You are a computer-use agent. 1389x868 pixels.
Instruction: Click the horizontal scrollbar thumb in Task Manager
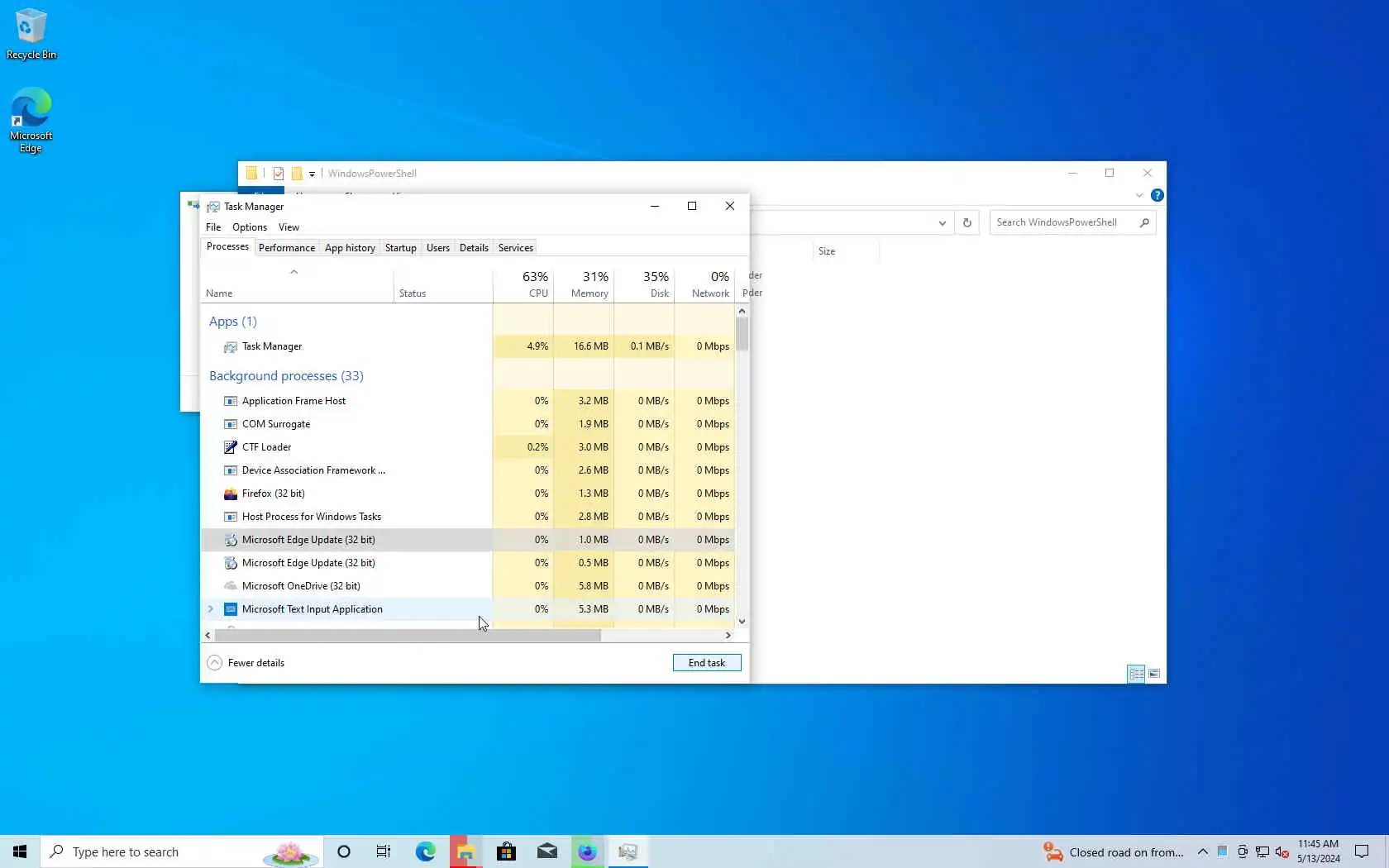pyautogui.click(x=408, y=636)
